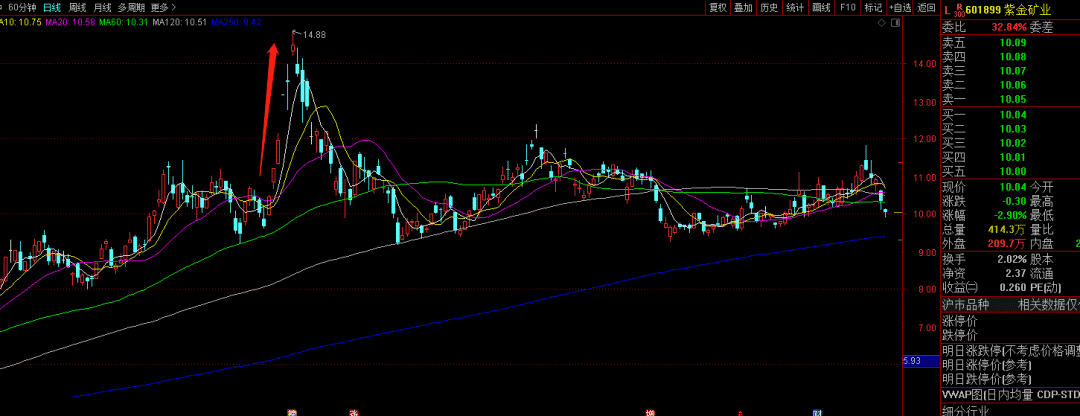This screenshot has height=416, width=1080.
Task: Add stock via +自选 button
Action: click(900, 8)
